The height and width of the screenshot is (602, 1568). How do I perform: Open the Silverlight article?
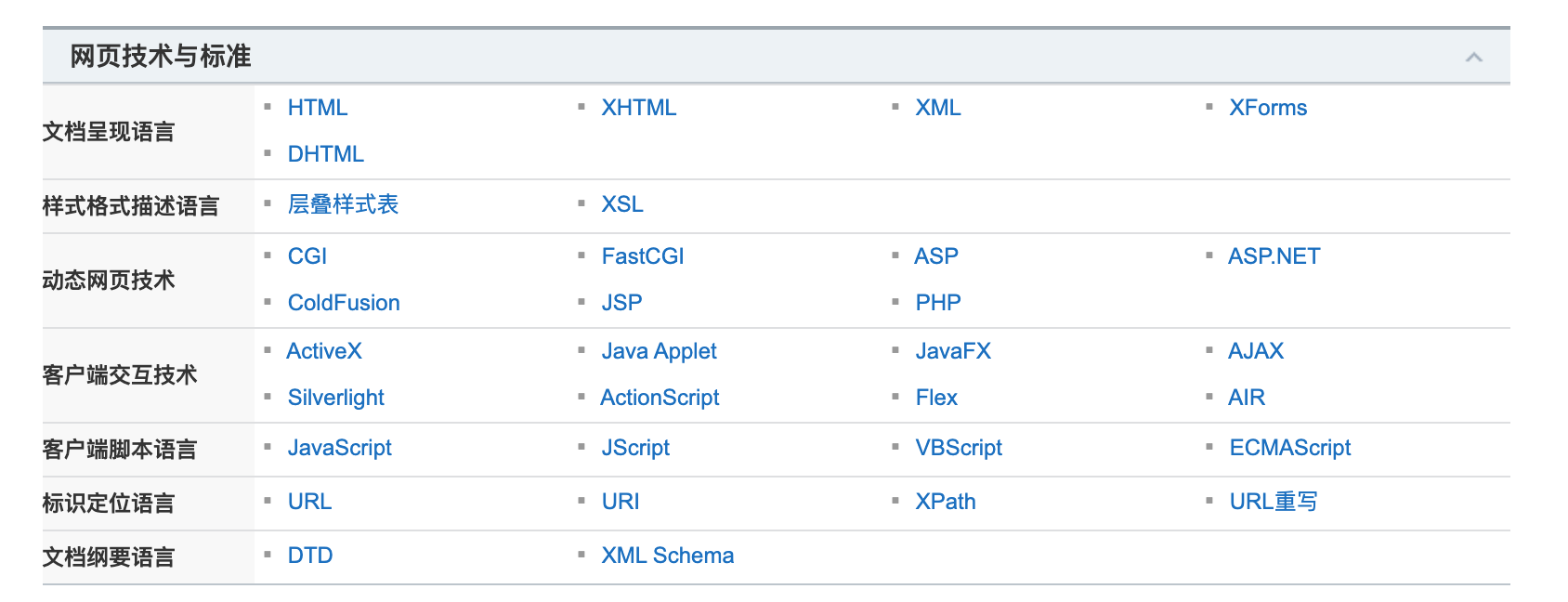pyautogui.click(x=335, y=398)
